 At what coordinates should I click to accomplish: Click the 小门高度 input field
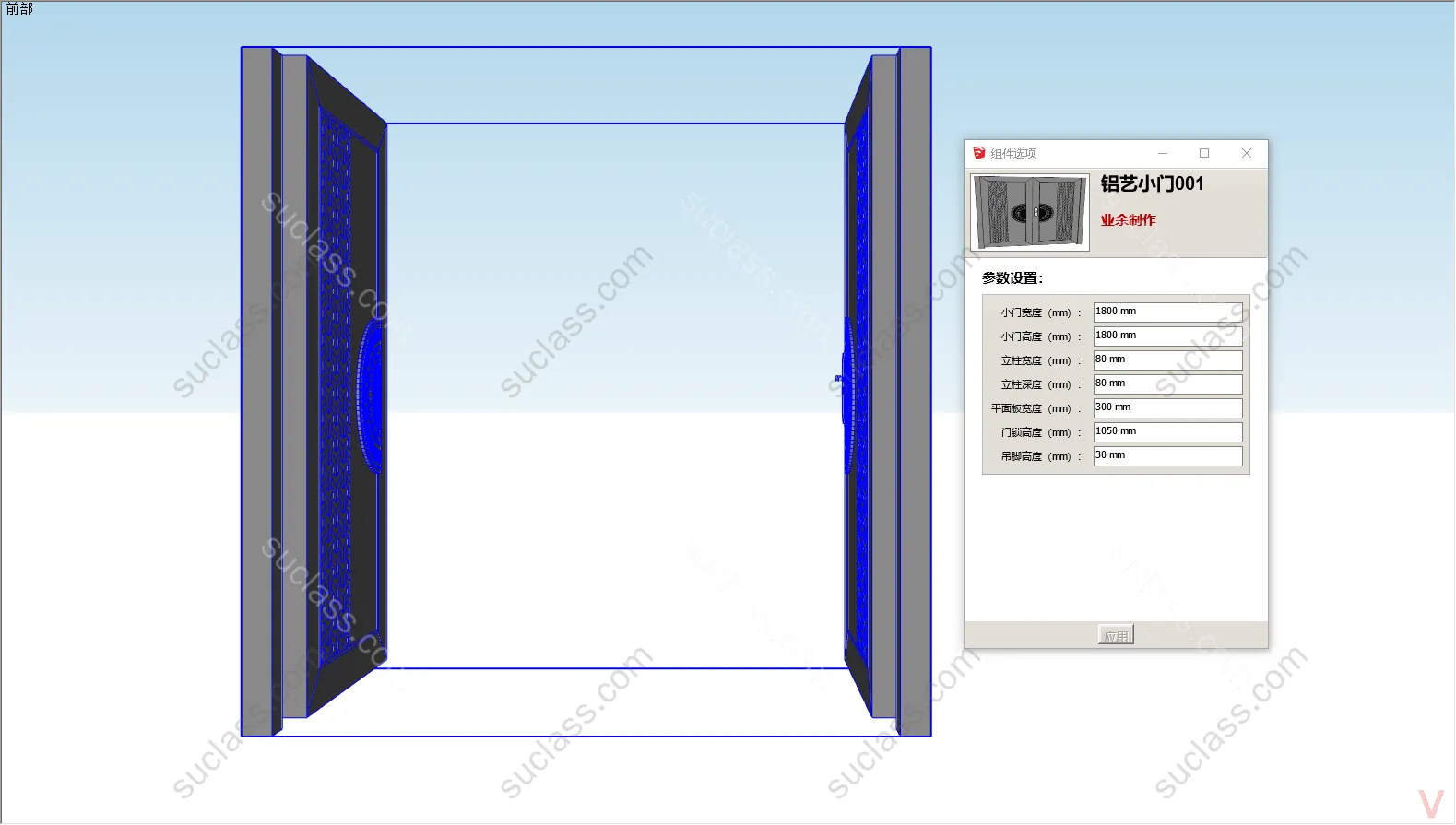coord(1167,336)
